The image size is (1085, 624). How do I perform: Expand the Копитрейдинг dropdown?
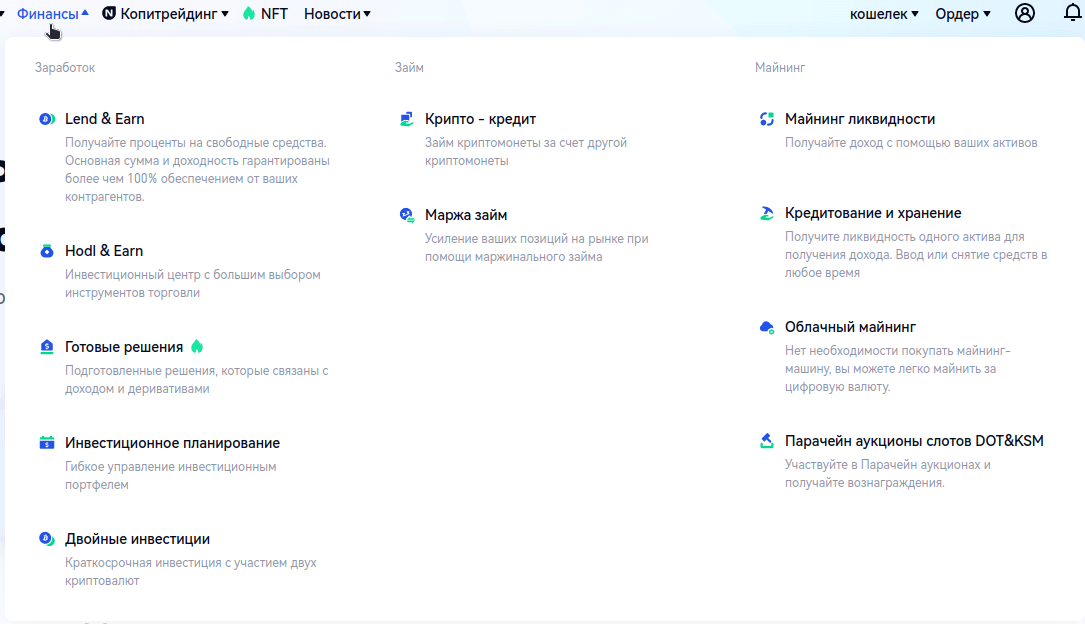[x=167, y=14]
